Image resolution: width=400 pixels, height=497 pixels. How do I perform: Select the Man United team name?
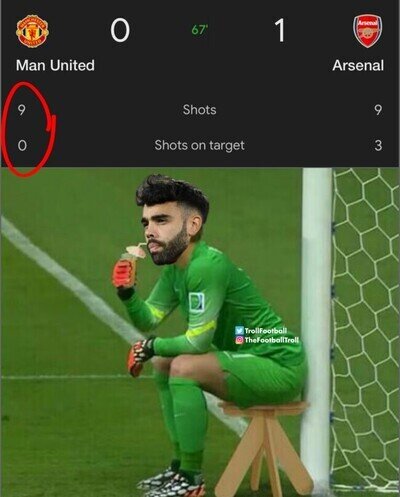[55, 65]
